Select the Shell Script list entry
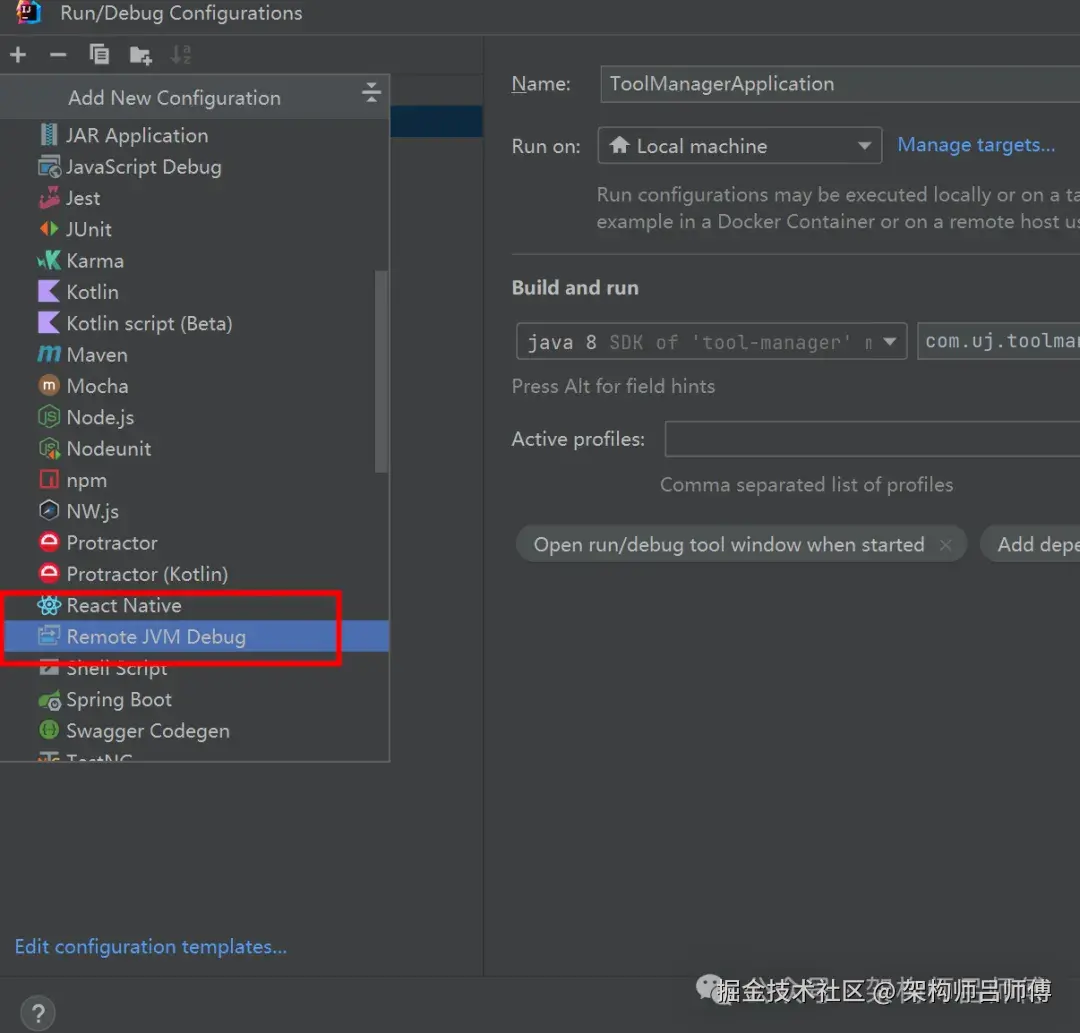This screenshot has width=1080, height=1033. click(195, 668)
